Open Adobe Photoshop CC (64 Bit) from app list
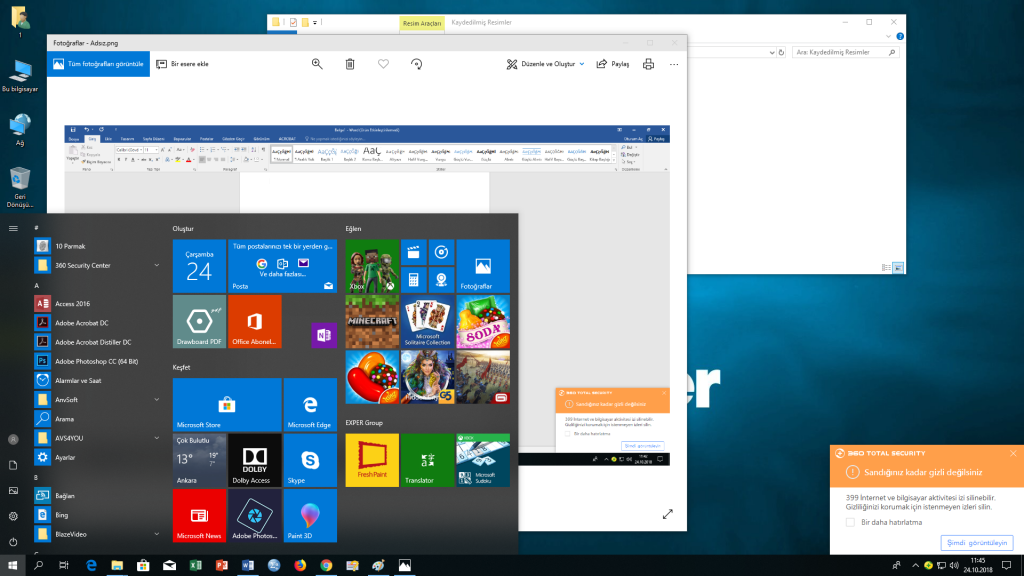 click(95, 361)
